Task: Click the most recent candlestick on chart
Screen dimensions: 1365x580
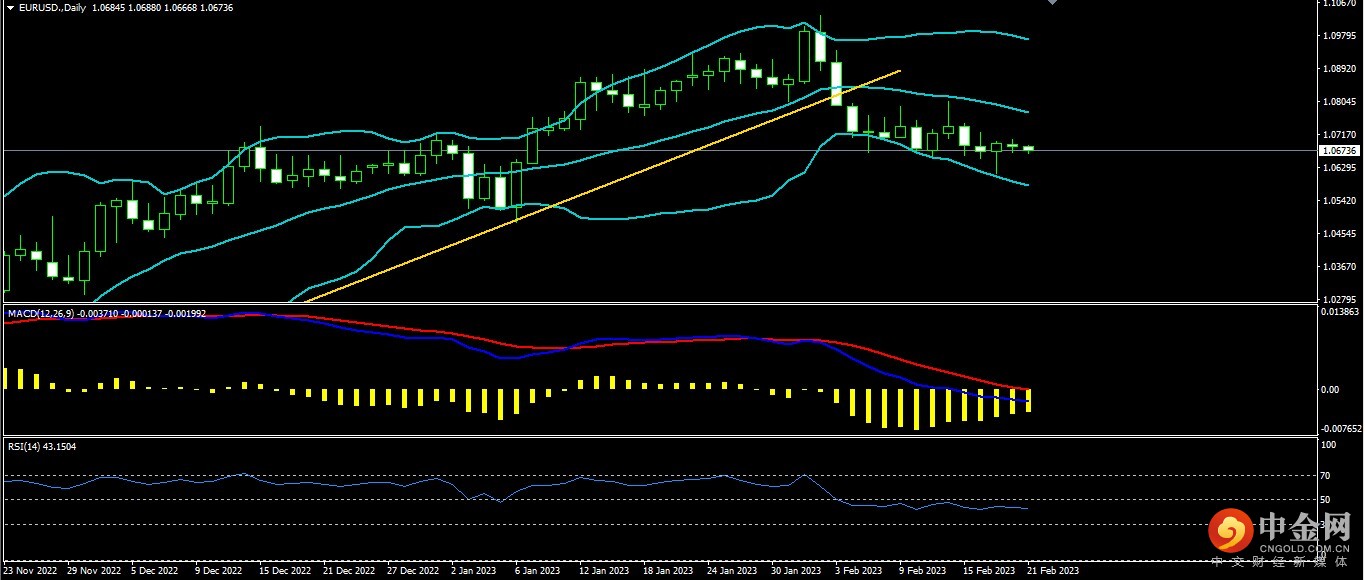Action: (1028, 149)
